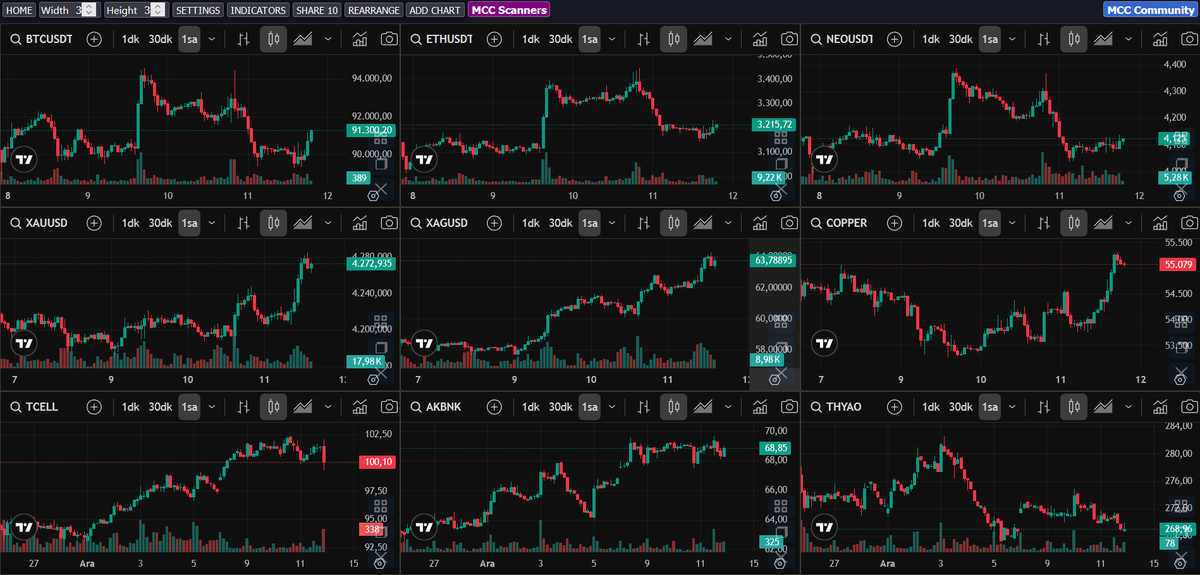Click ADD CHART in the top bar
Viewport: 1200px width, 575px height.
pyautogui.click(x=436, y=10)
